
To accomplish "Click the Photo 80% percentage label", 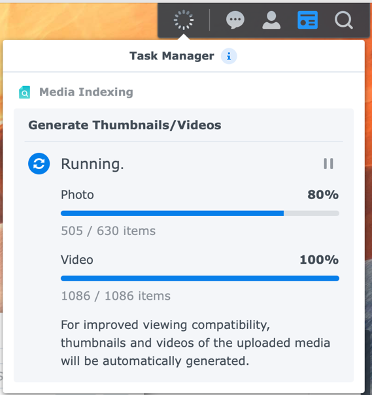I will (x=323, y=195).
